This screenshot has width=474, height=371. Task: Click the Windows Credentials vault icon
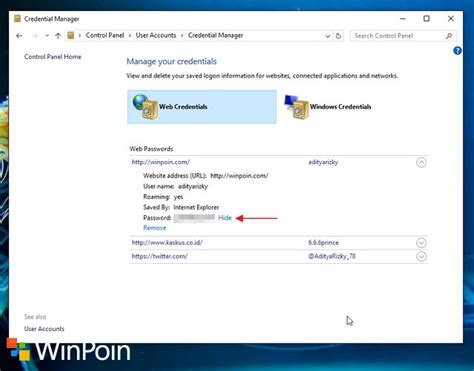point(296,106)
